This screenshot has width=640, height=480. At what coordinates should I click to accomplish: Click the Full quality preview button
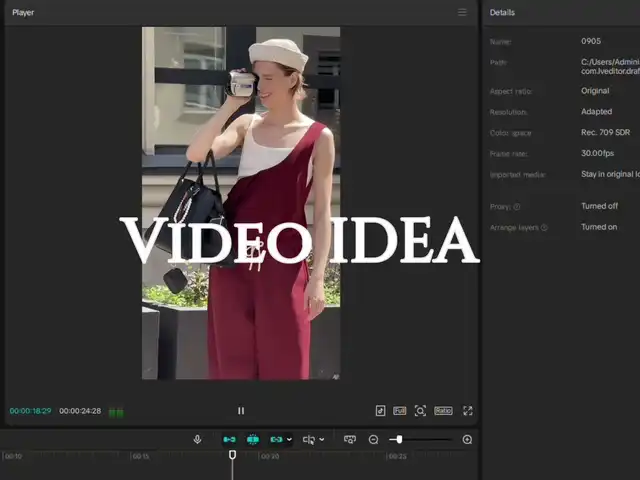click(399, 411)
